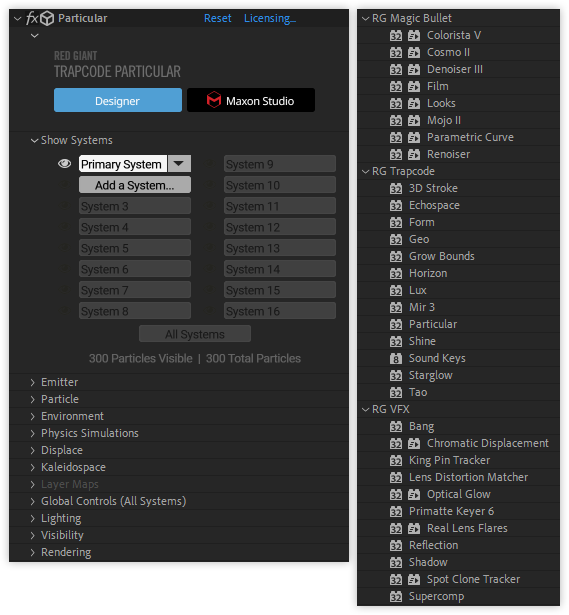
Task: Click the GPU icon beside Optical Glow
Action: tap(413, 495)
